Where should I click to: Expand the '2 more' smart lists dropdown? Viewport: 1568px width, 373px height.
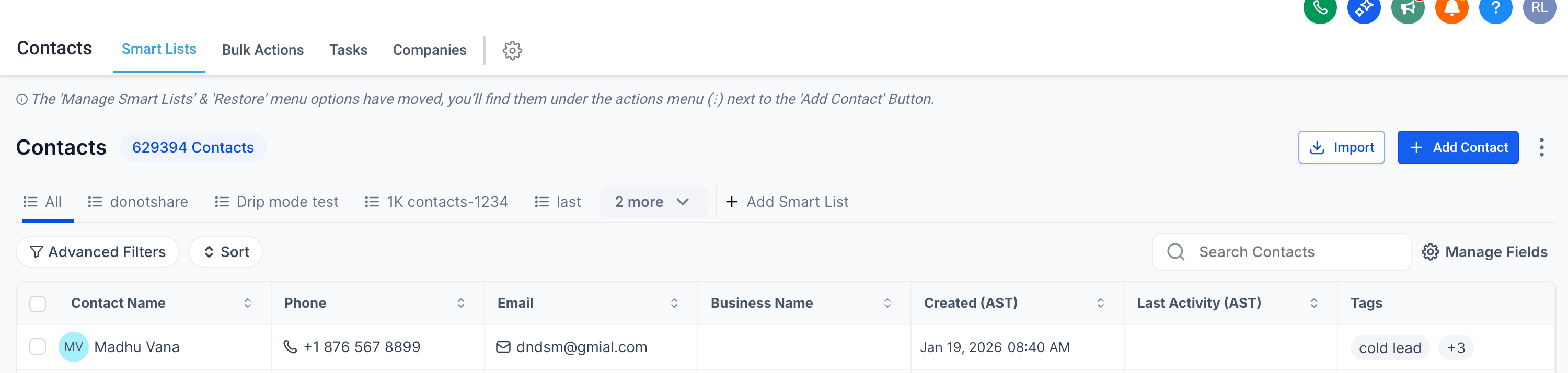(x=652, y=202)
